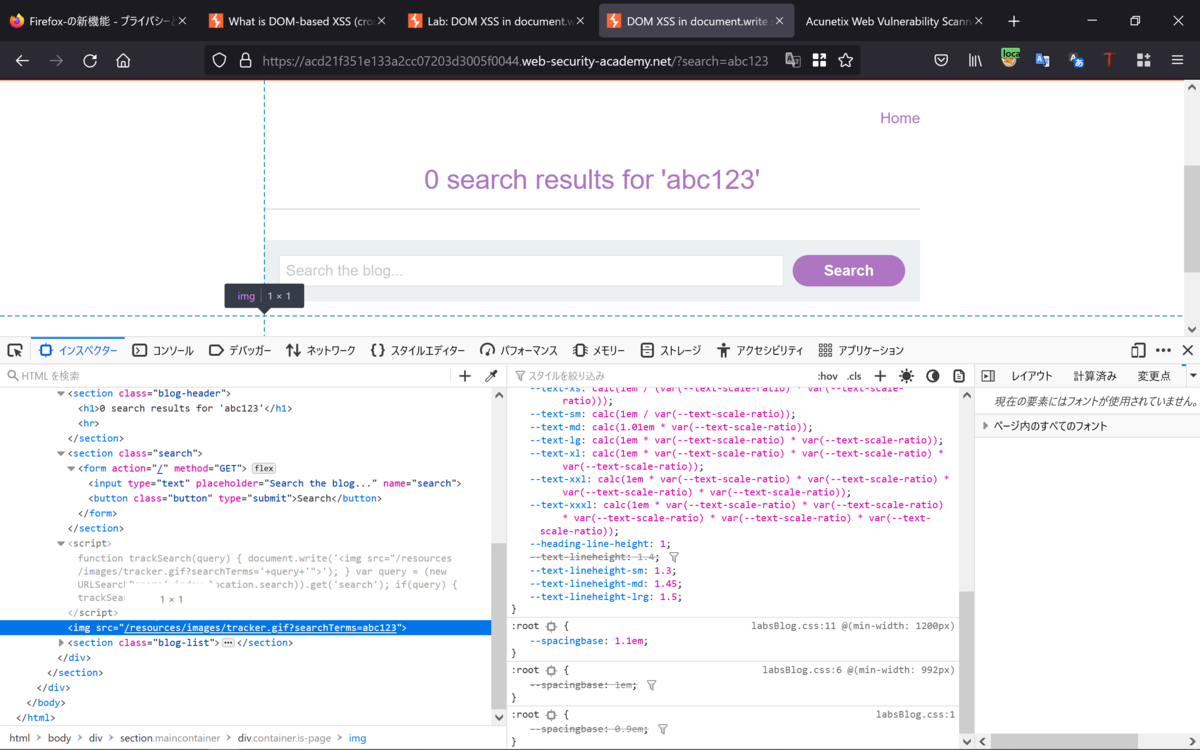Open the sidebar tabs overflow dropdown
The image size is (1200, 750).
coord(1193,376)
